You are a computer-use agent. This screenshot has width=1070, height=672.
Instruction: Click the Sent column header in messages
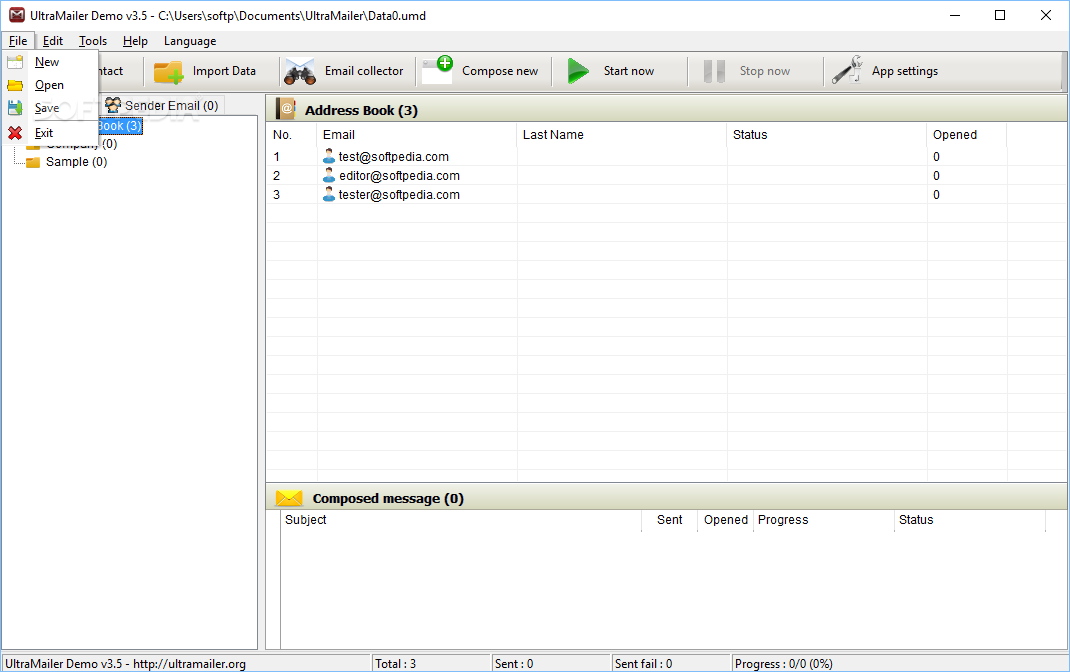669,520
